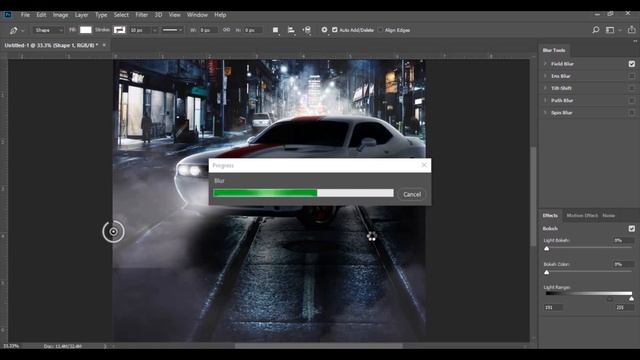The height and width of the screenshot is (360, 640).
Task: Close the Progress dialog with X
Action: click(x=424, y=165)
